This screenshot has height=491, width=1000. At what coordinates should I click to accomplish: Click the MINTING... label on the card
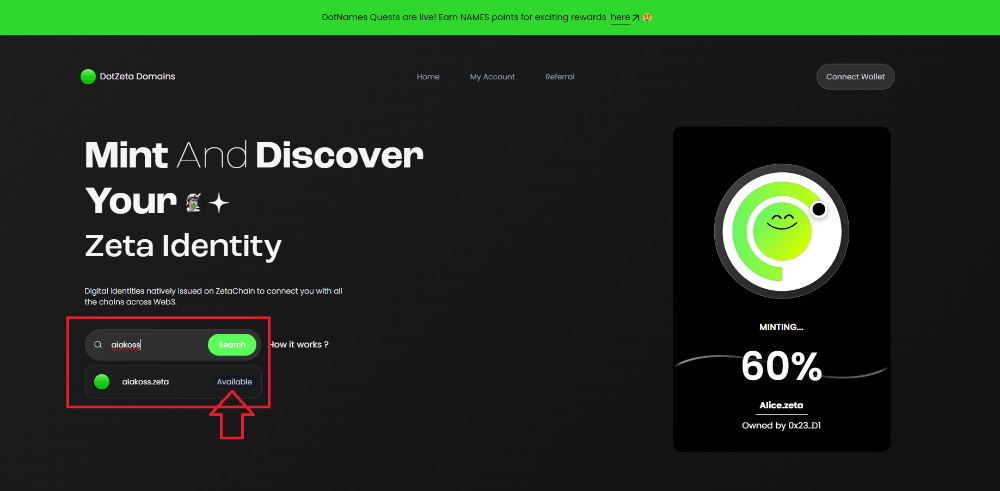pyautogui.click(x=781, y=327)
